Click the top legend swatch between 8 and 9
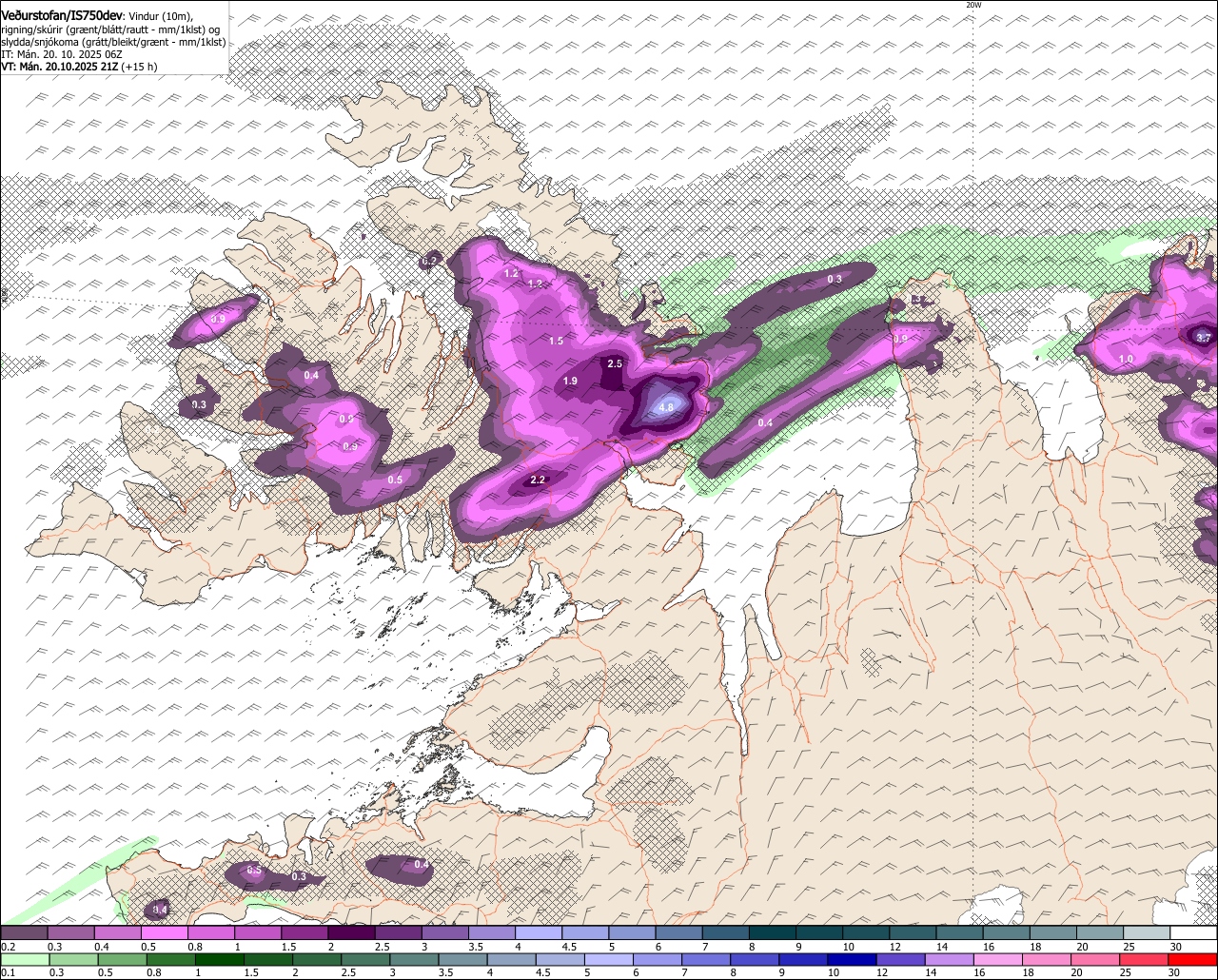 [x=774, y=932]
